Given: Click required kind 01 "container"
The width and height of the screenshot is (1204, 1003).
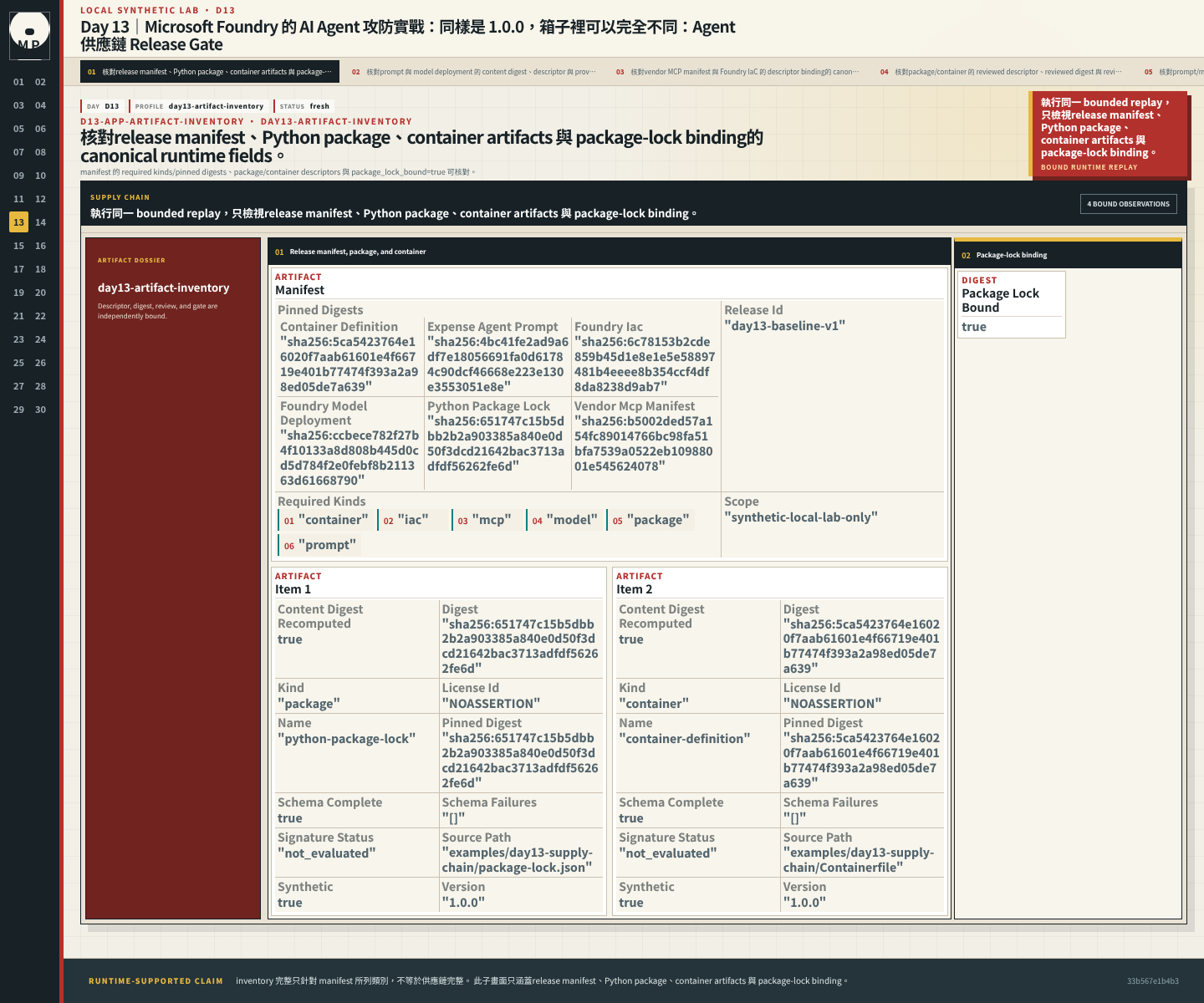Looking at the screenshot, I should click(325, 520).
